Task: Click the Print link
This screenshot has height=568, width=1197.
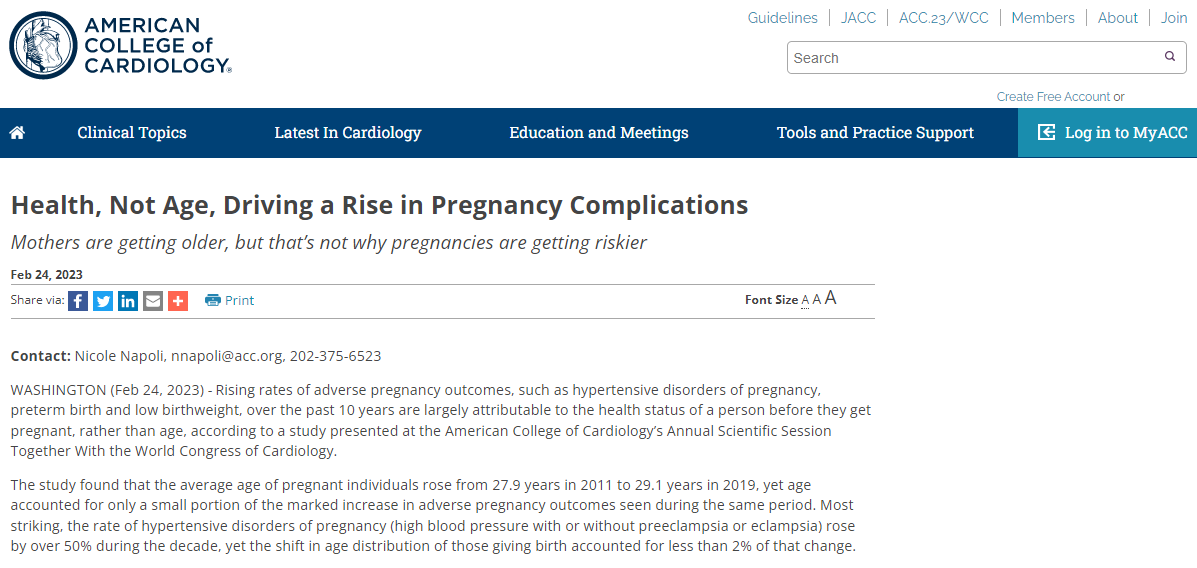Action: [x=230, y=301]
